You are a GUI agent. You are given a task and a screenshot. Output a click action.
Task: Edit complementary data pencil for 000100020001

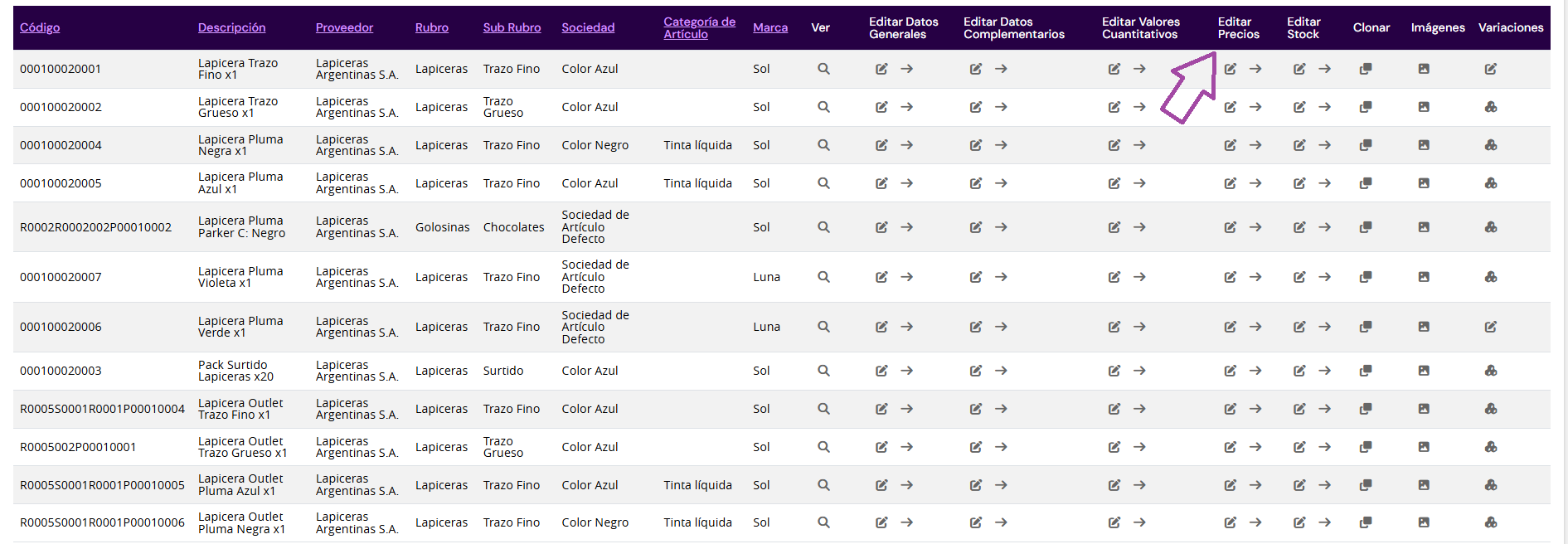976,69
